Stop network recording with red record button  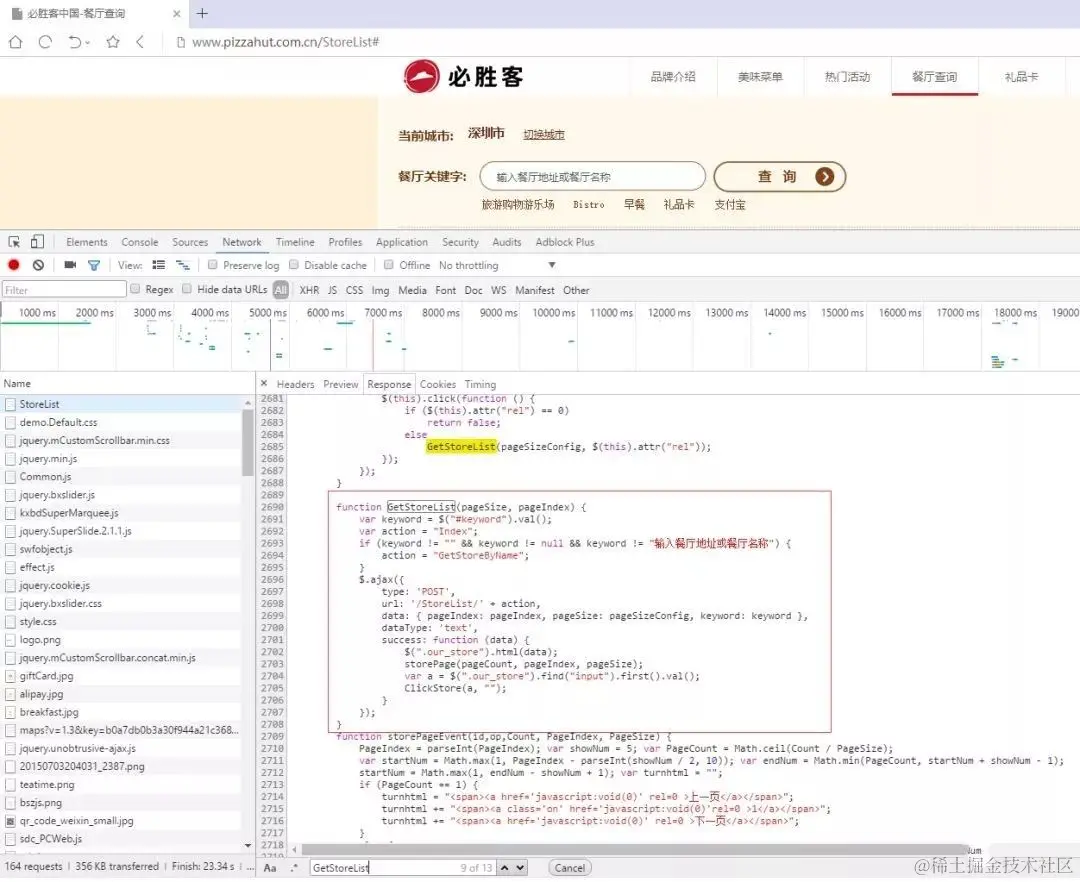pyautogui.click(x=14, y=265)
